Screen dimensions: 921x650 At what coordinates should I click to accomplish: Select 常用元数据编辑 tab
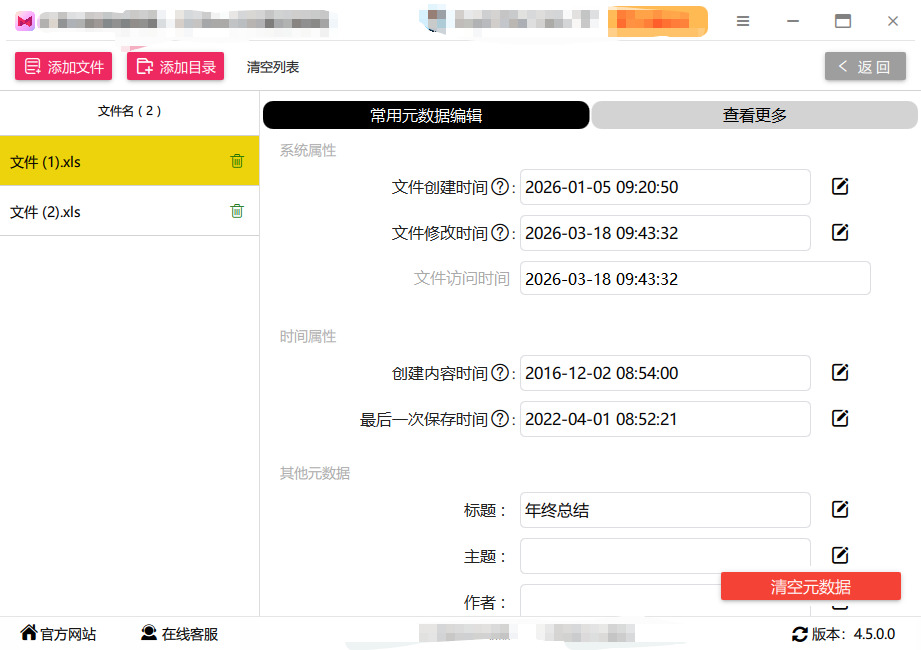pos(426,115)
